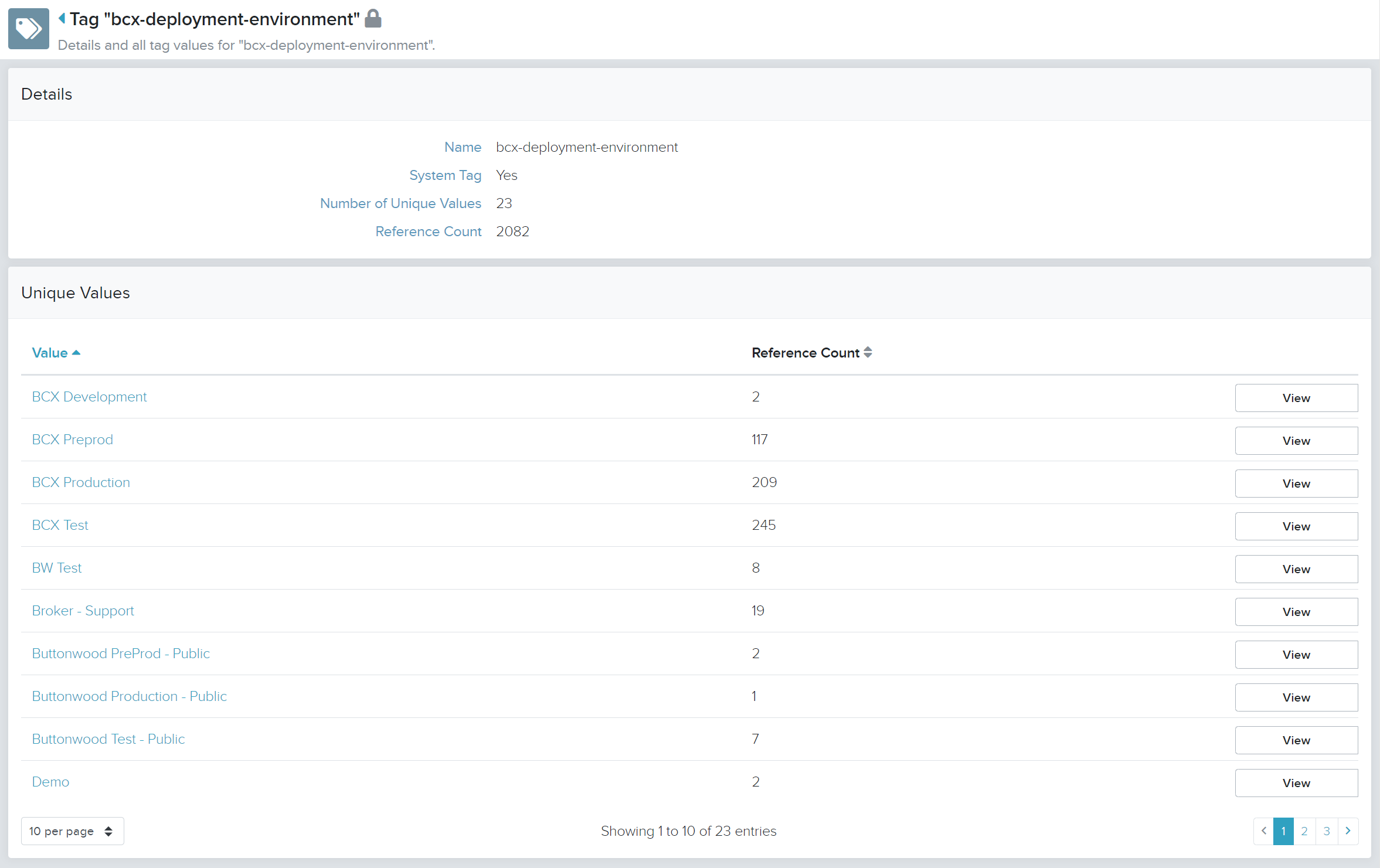Select page 3 in pagination

(1327, 831)
